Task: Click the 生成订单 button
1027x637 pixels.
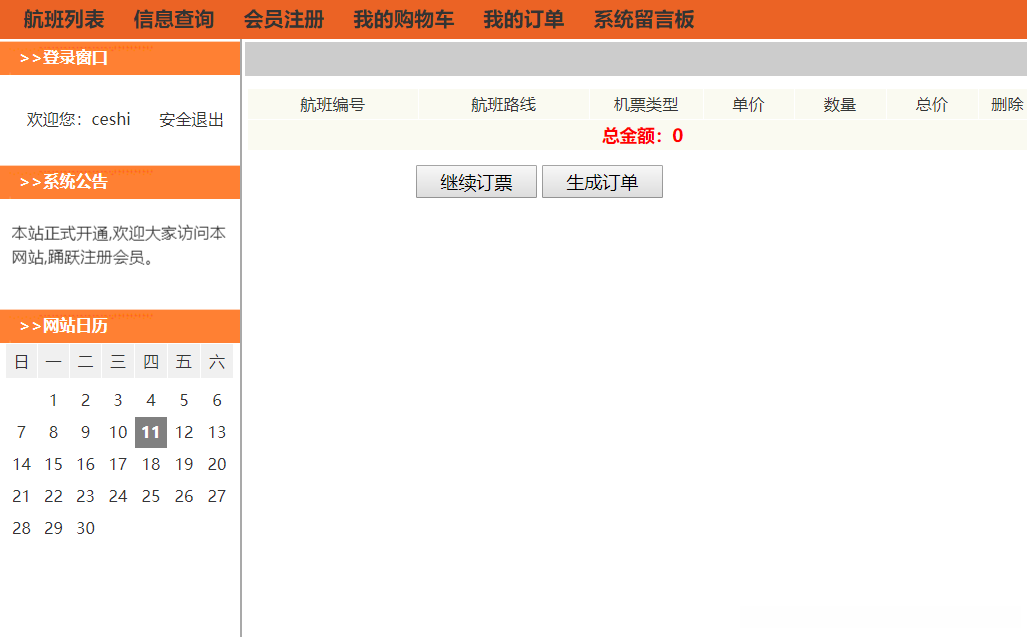Action: click(x=602, y=181)
